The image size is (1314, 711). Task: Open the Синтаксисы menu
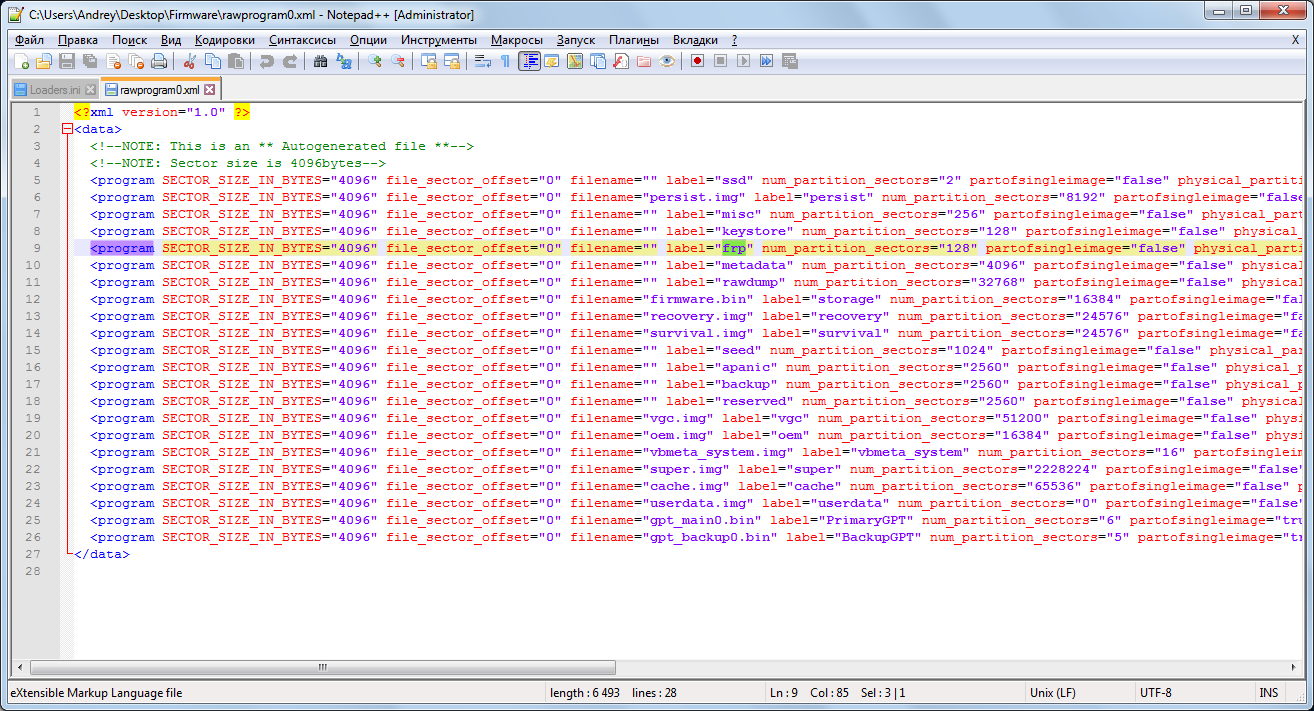(302, 40)
